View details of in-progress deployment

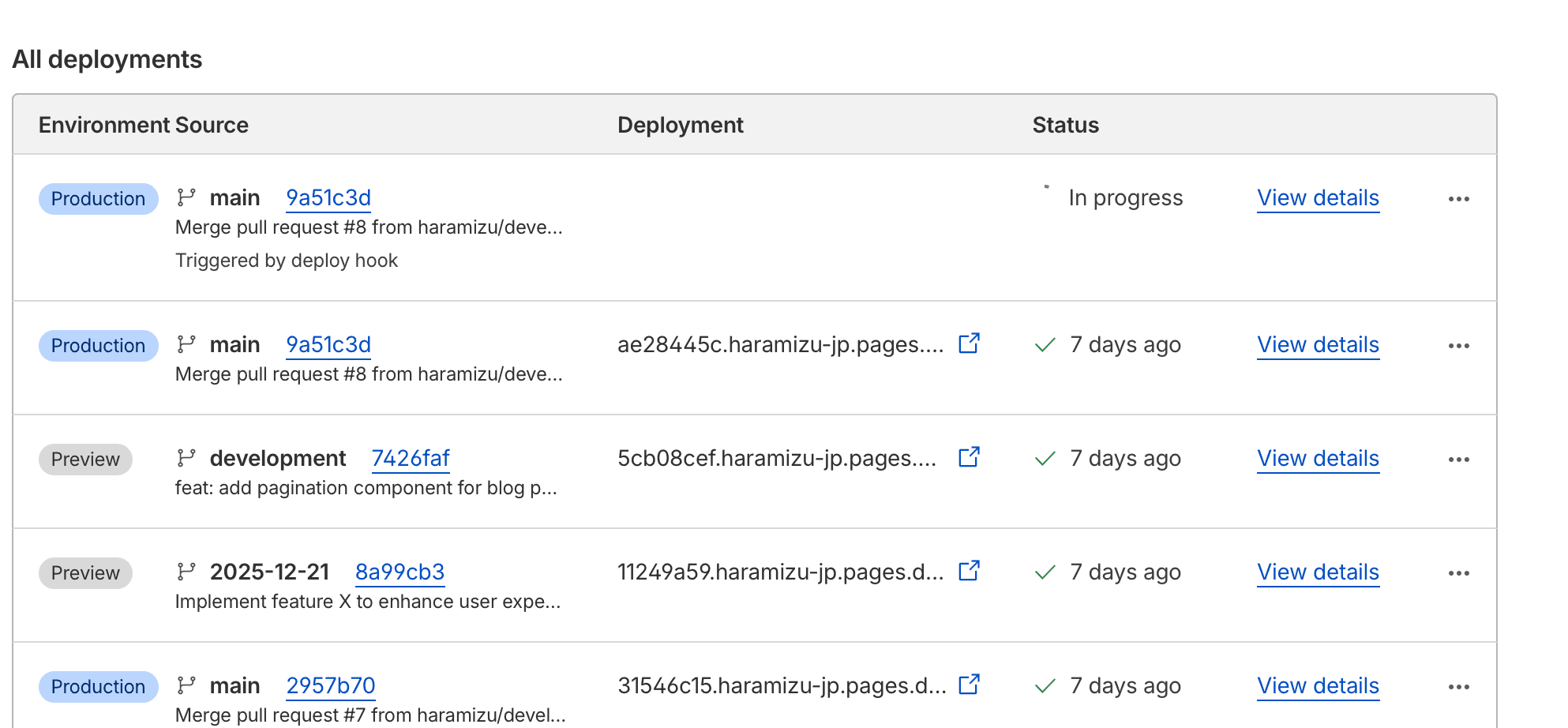click(x=1318, y=198)
